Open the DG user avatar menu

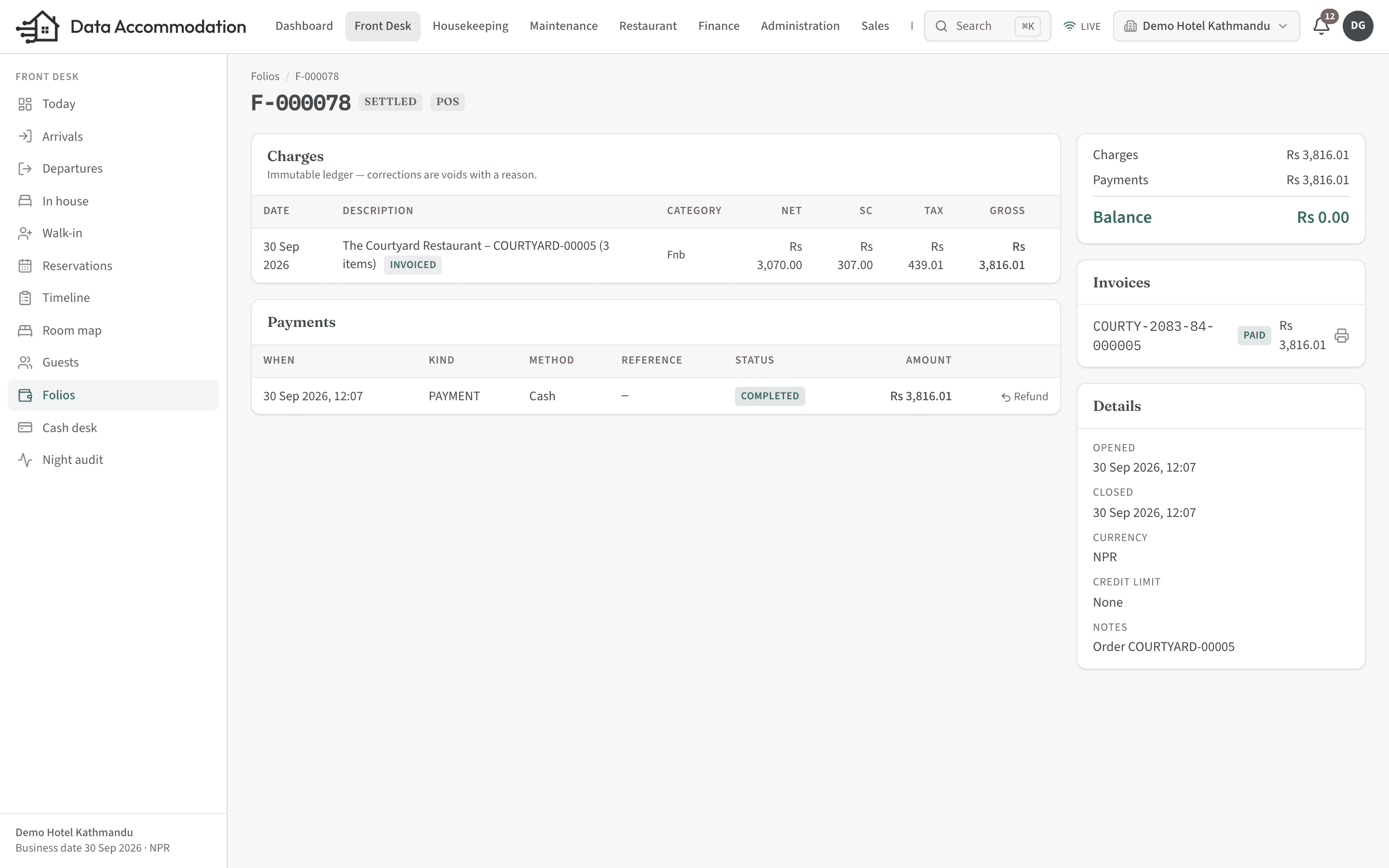pos(1358,26)
